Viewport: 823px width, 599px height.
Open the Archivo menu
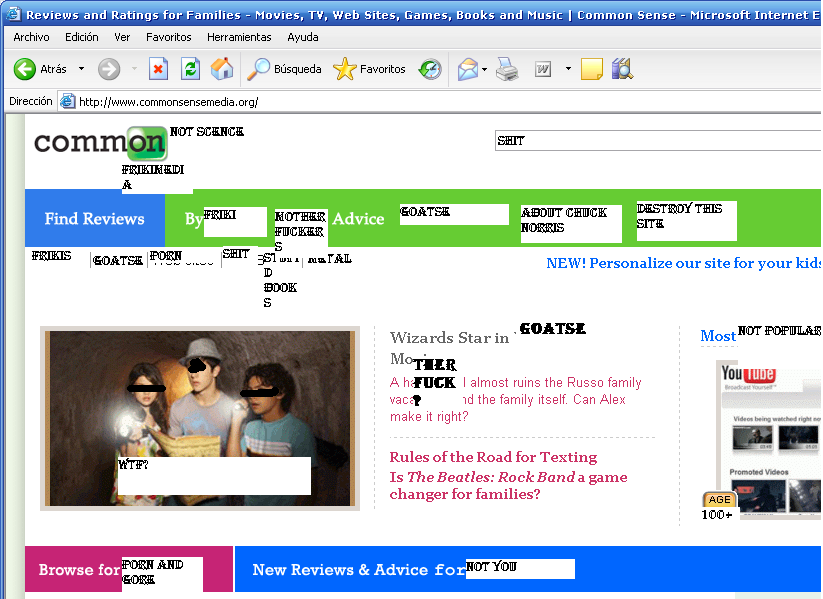point(31,37)
